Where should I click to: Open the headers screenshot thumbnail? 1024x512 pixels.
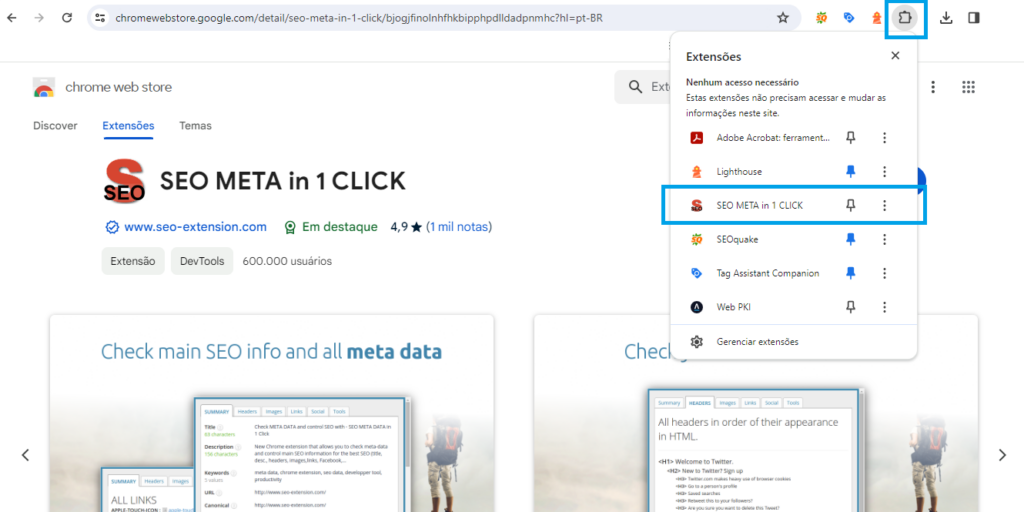point(756,413)
